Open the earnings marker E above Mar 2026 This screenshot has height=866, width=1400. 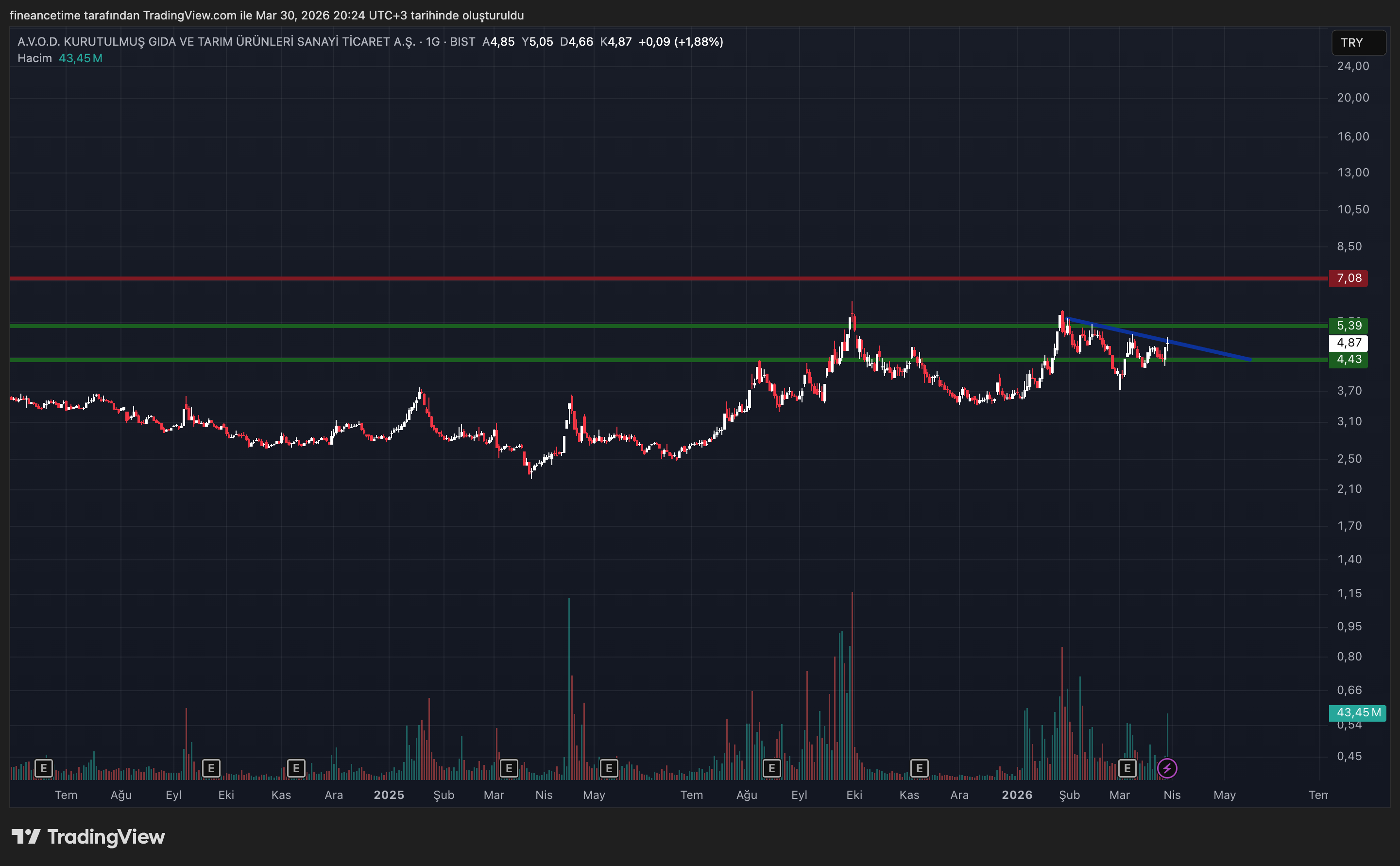pyautogui.click(x=1127, y=768)
